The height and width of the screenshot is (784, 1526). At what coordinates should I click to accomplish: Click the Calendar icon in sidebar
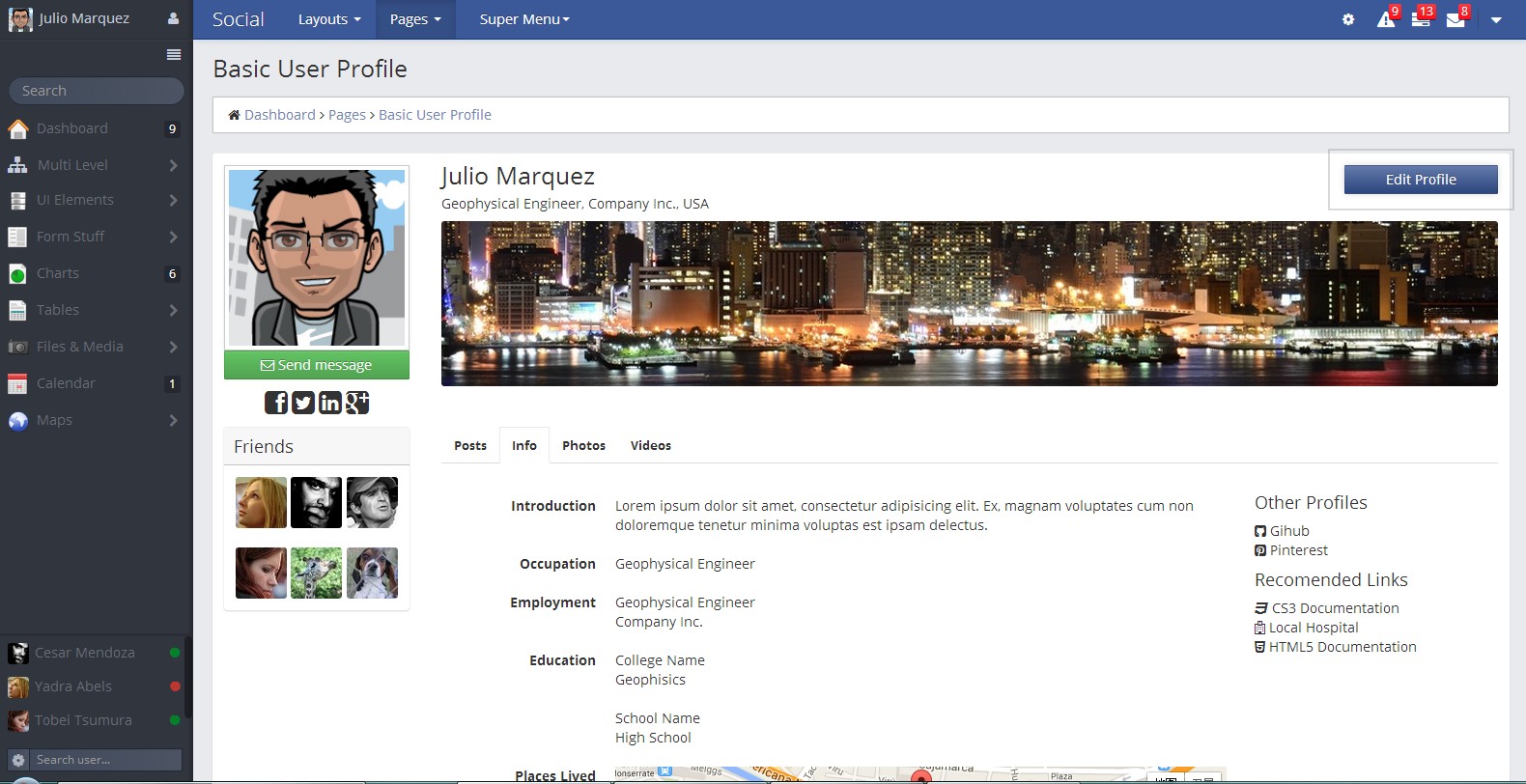(17, 384)
